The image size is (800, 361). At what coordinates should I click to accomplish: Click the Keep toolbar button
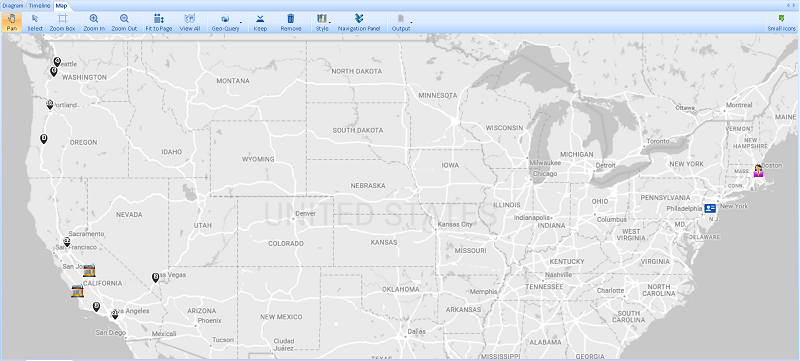260,22
